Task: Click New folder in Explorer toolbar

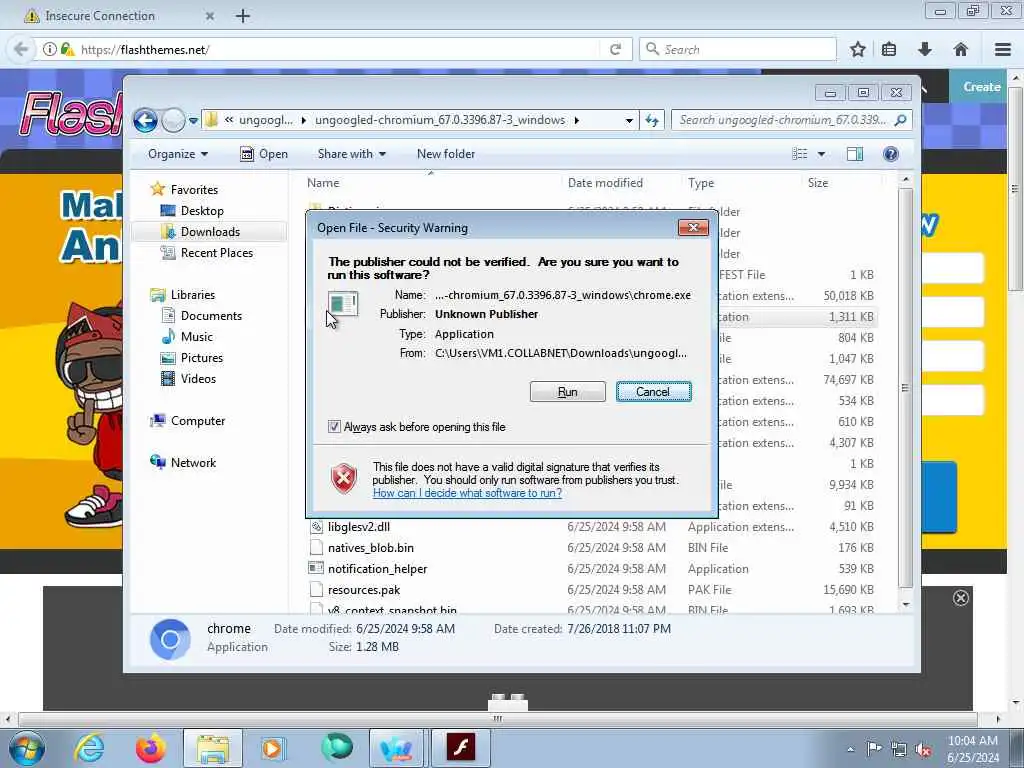Action: tap(446, 154)
